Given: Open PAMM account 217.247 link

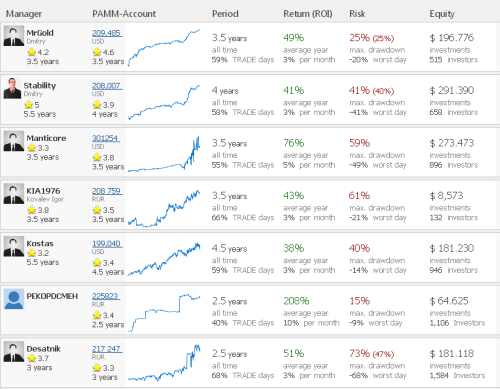Looking at the screenshot, I should [107, 349].
